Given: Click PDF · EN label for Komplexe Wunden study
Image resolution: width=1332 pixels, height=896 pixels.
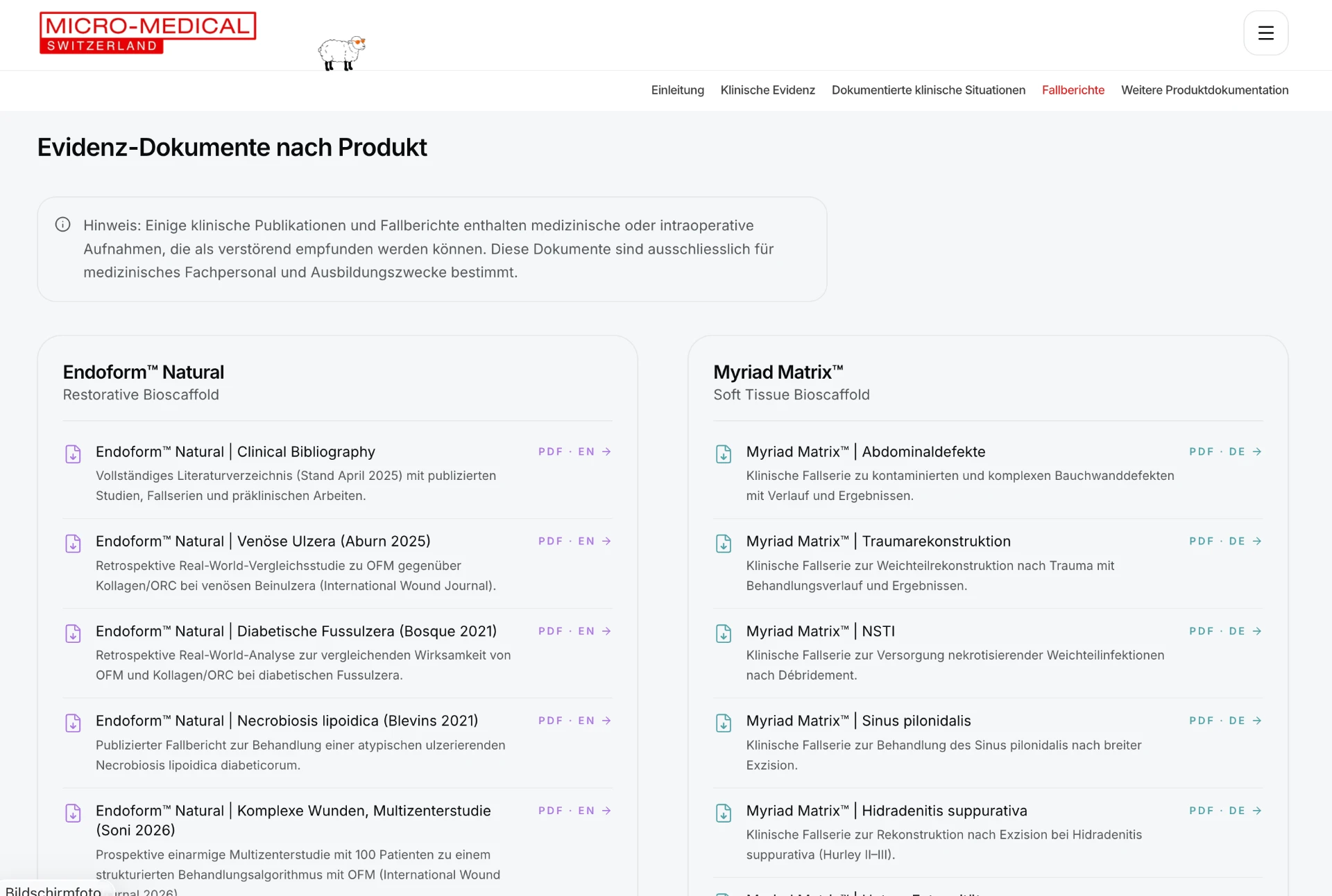Looking at the screenshot, I should [566, 811].
